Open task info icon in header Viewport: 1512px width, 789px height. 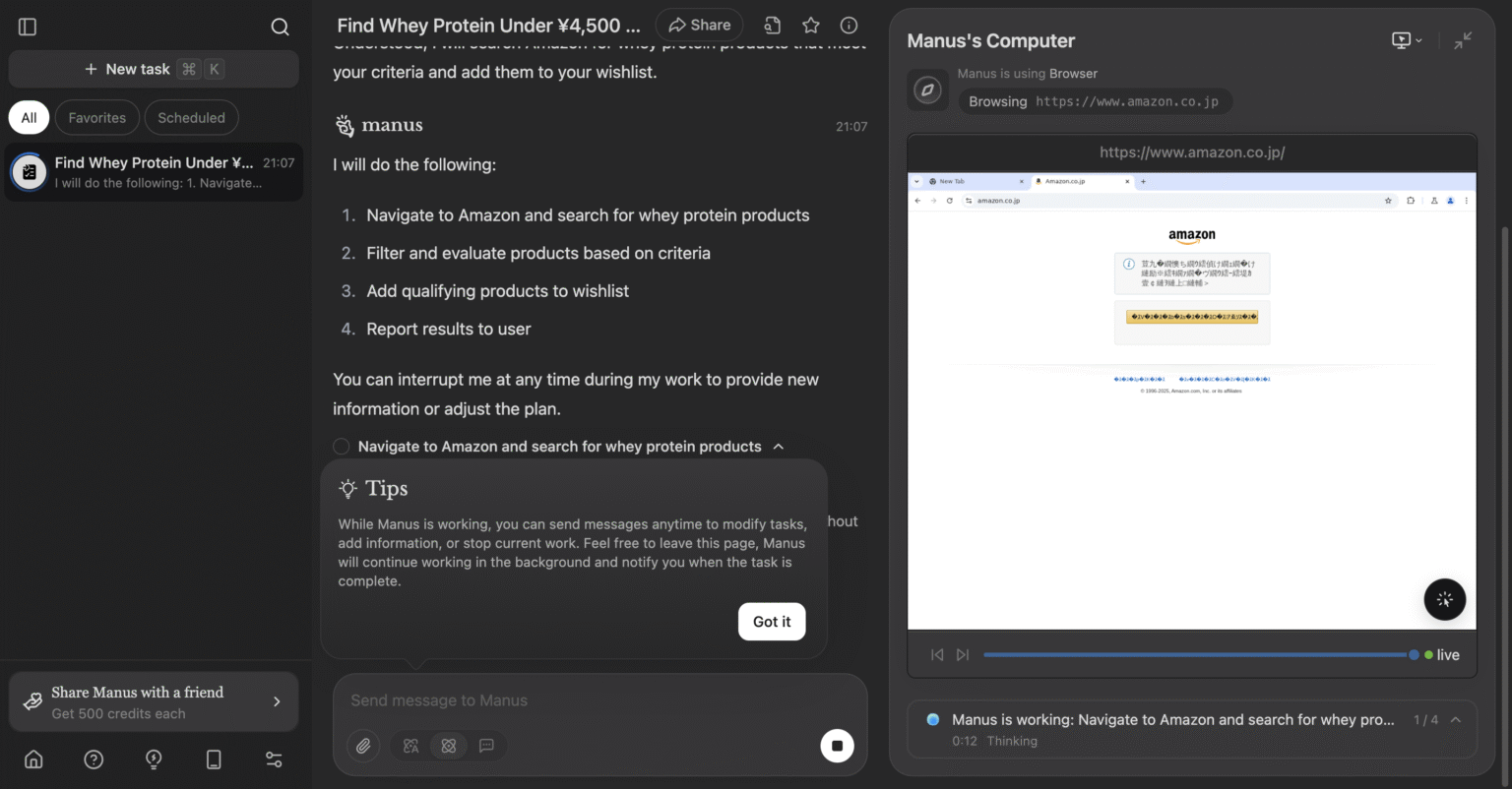click(849, 26)
